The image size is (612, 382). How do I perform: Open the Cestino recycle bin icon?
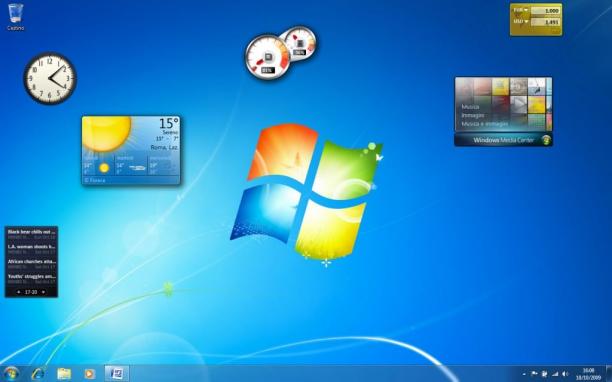click(x=16, y=16)
